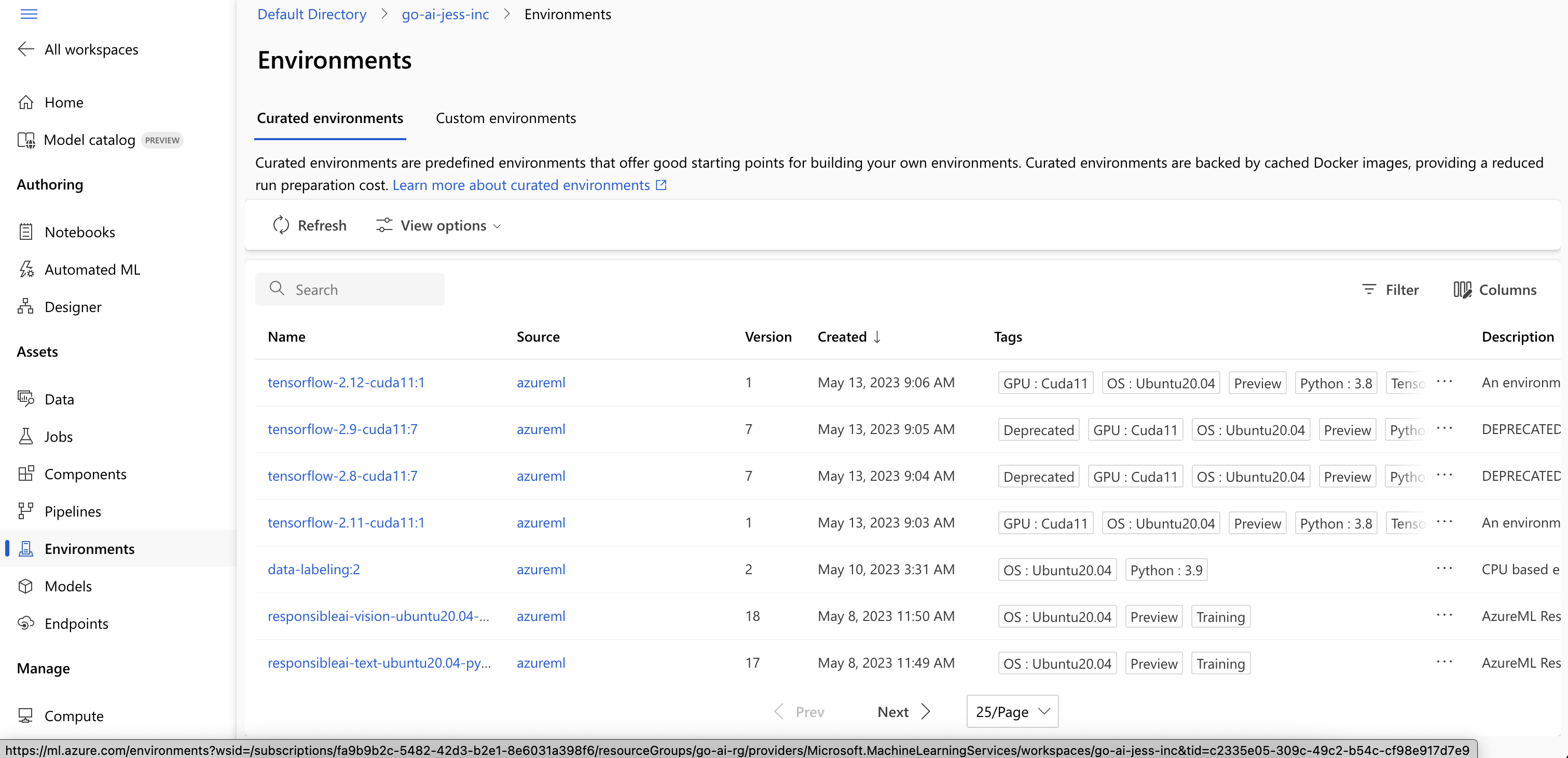
Task: Open the Notebooks icon in the sidebar
Action: pyautogui.click(x=25, y=232)
